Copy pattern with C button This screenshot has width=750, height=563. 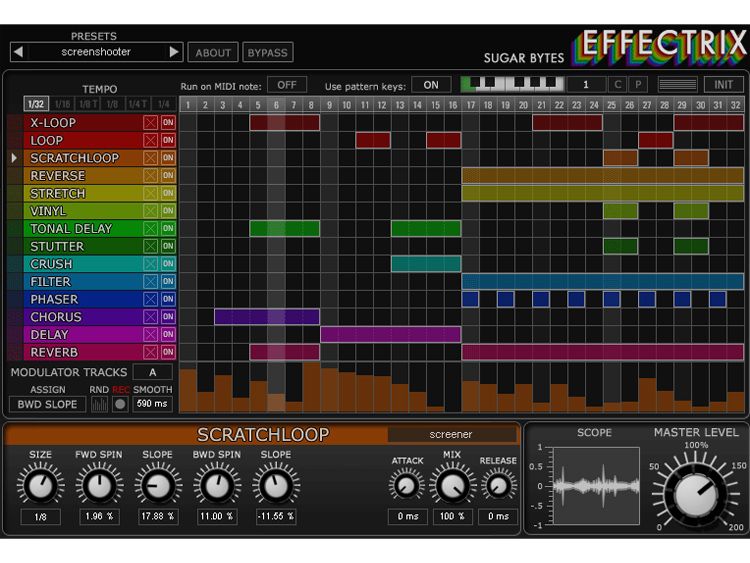(618, 85)
